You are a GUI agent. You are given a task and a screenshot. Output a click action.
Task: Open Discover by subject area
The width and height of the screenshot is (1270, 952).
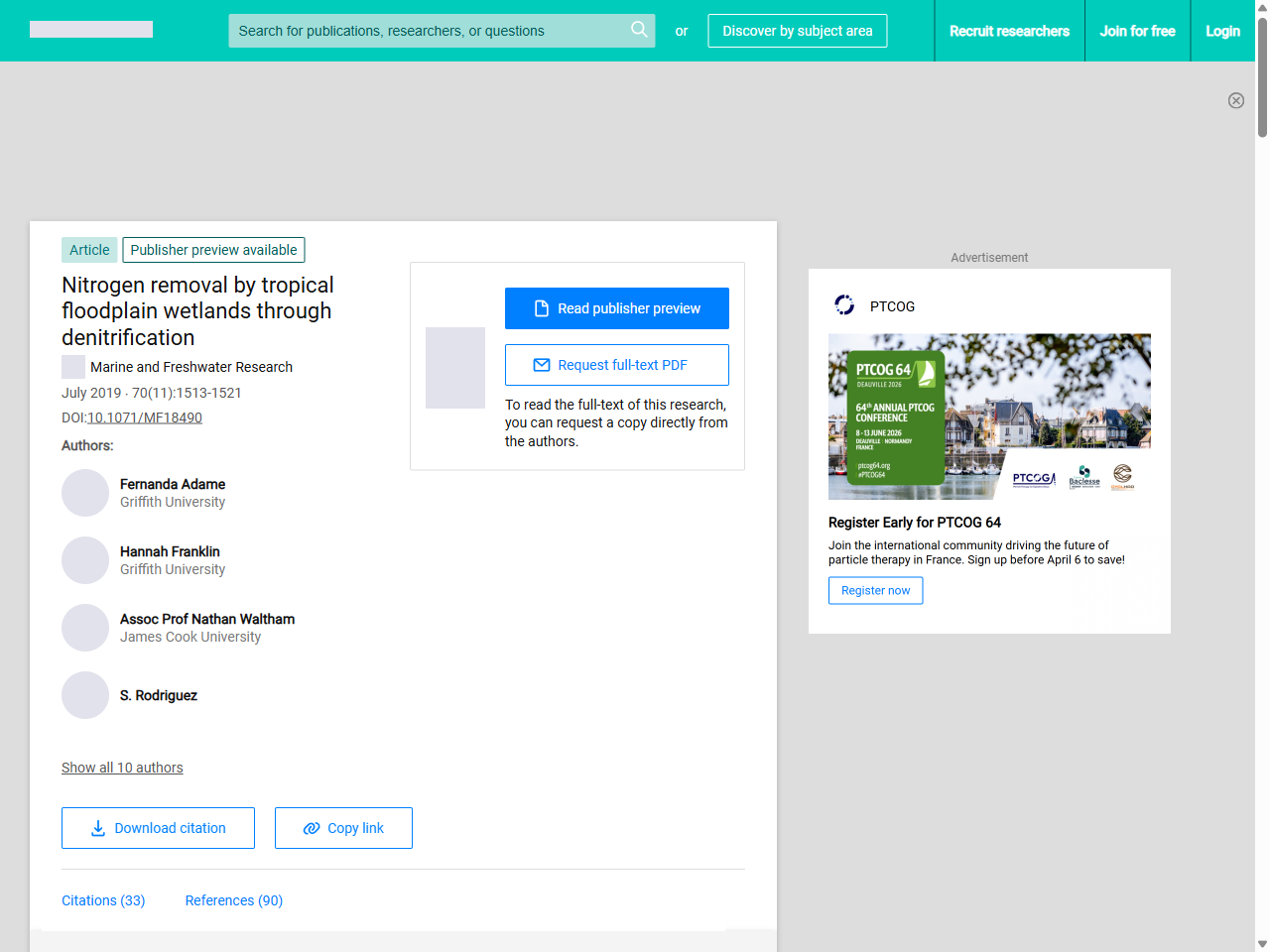[x=797, y=31]
